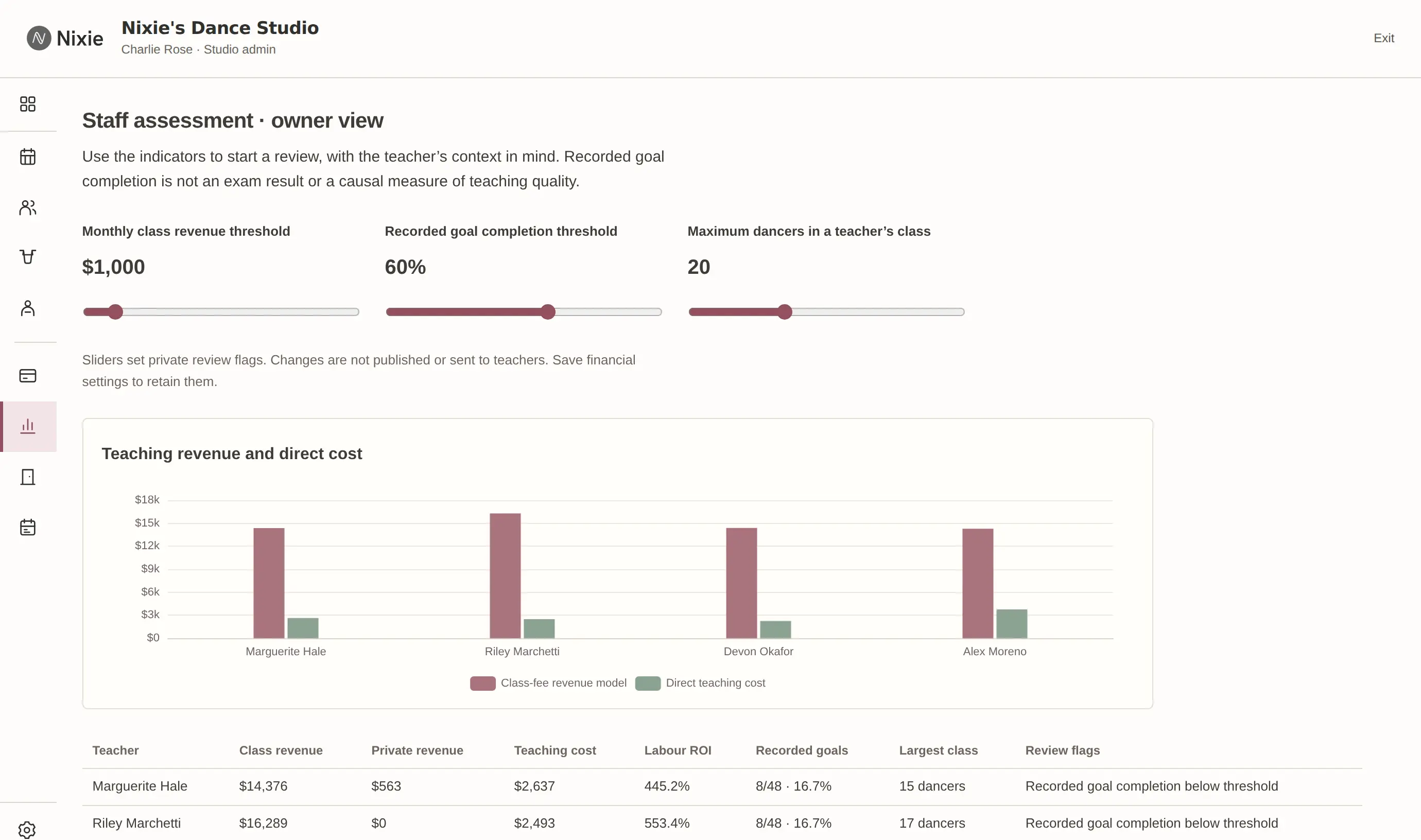Click the 15 dancers largest class cell
The width and height of the screenshot is (1421, 840).
(932, 786)
